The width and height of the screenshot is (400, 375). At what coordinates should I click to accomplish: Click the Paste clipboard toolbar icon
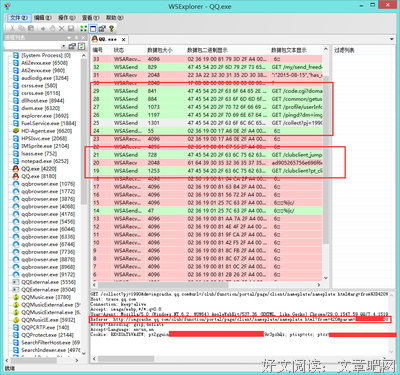click(31, 29)
